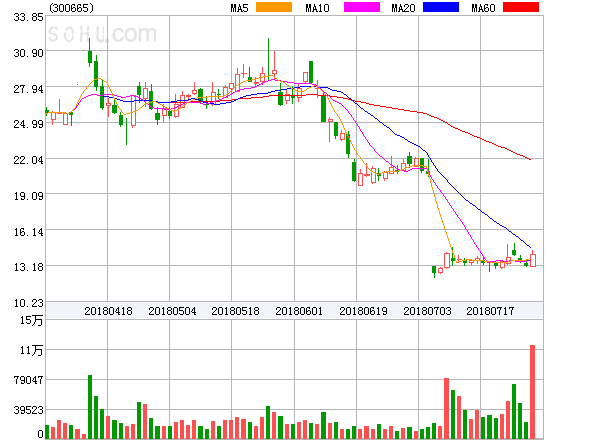The height and width of the screenshot is (440, 600).
Task: Click the 20180518 date label
Action: 235,311
